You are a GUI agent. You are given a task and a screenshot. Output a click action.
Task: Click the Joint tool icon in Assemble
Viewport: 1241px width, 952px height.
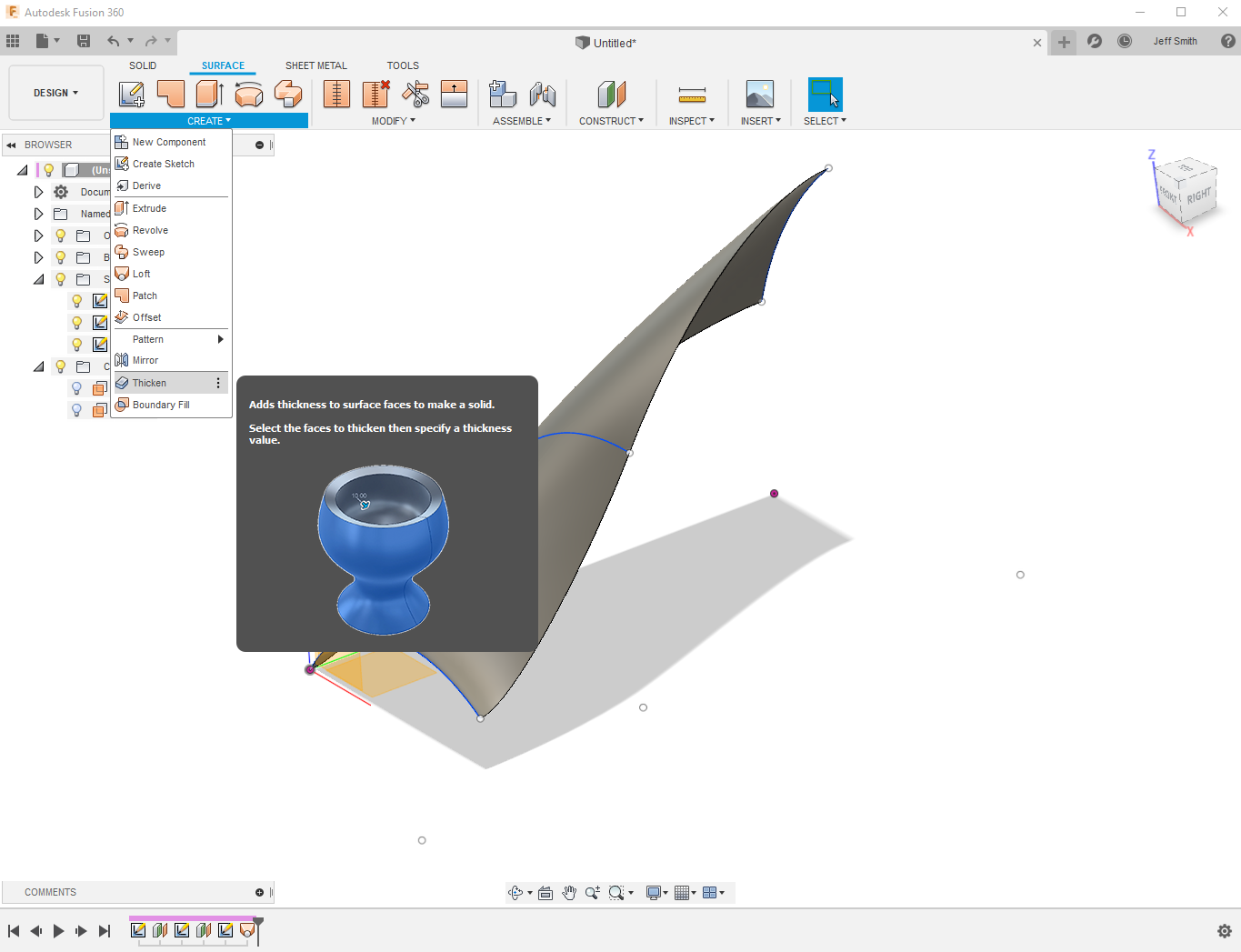click(x=542, y=94)
